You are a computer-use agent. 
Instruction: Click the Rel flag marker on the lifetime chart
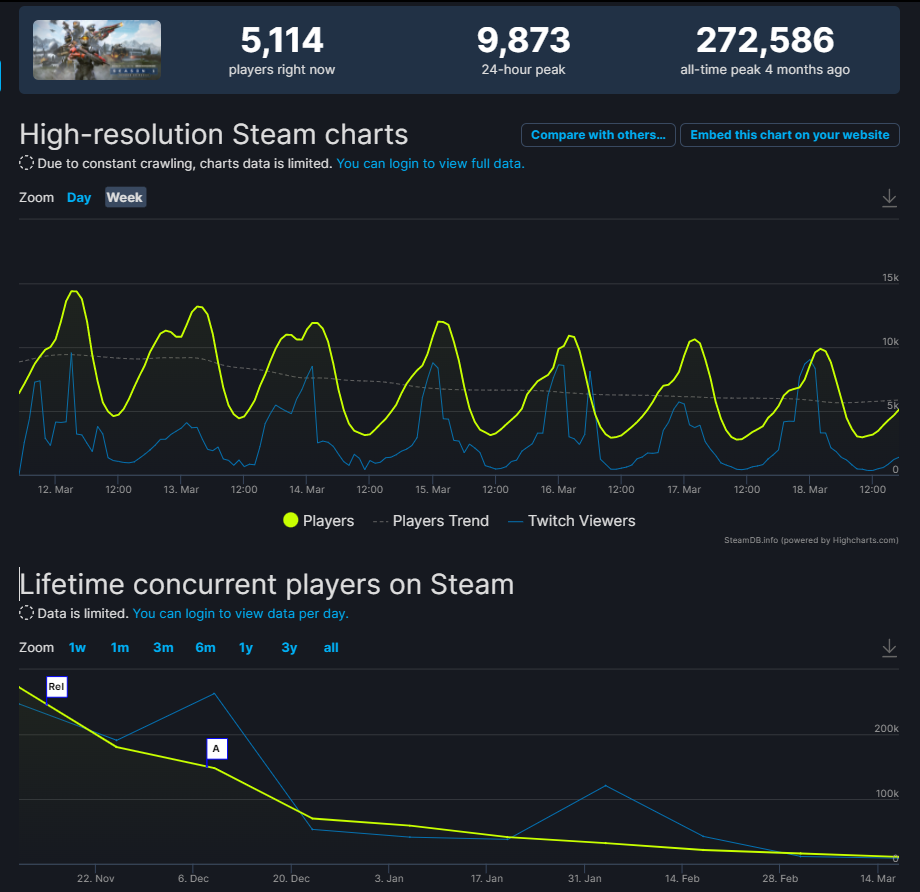[x=56, y=687]
